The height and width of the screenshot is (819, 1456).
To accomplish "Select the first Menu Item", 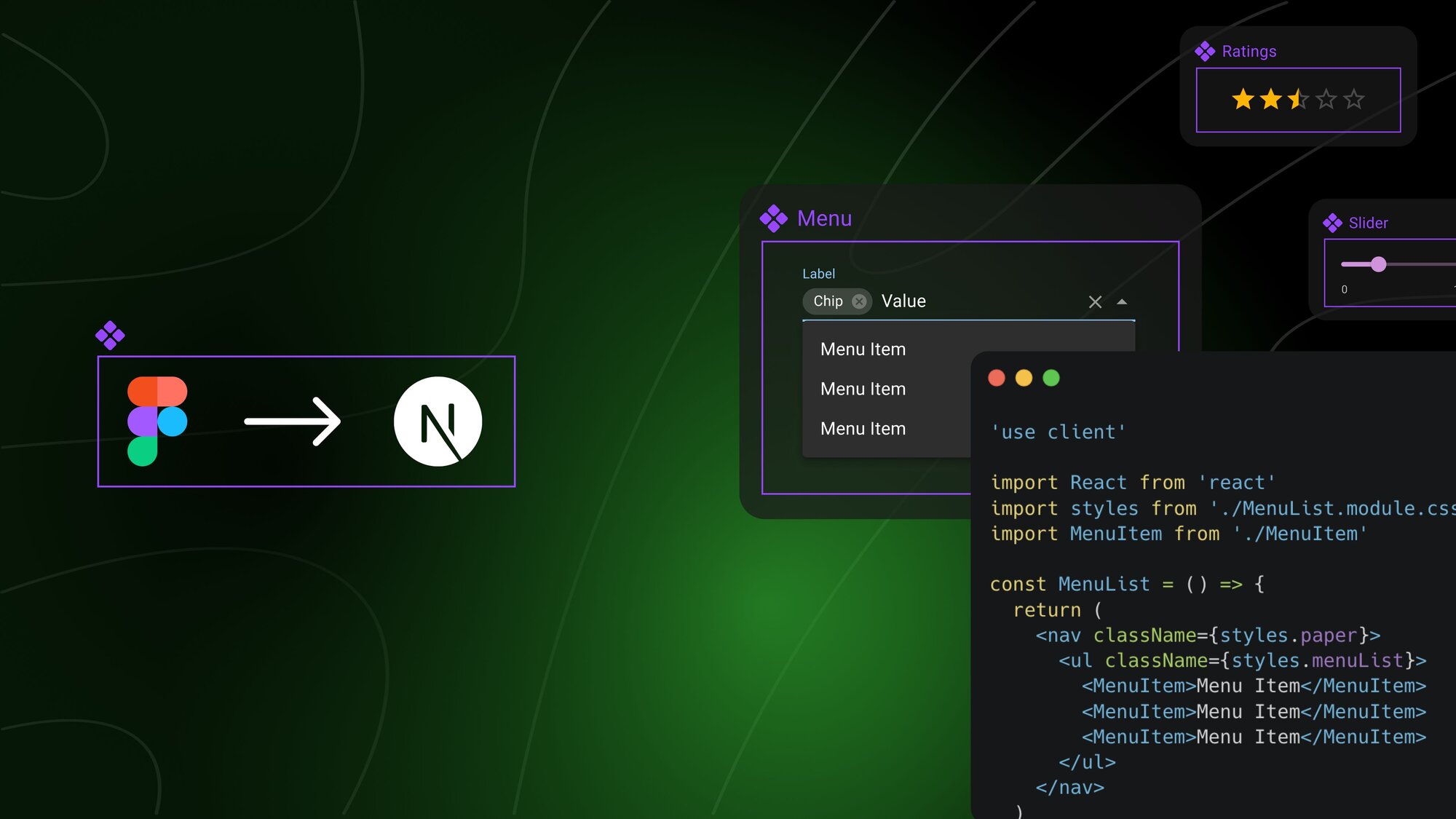I will click(863, 349).
